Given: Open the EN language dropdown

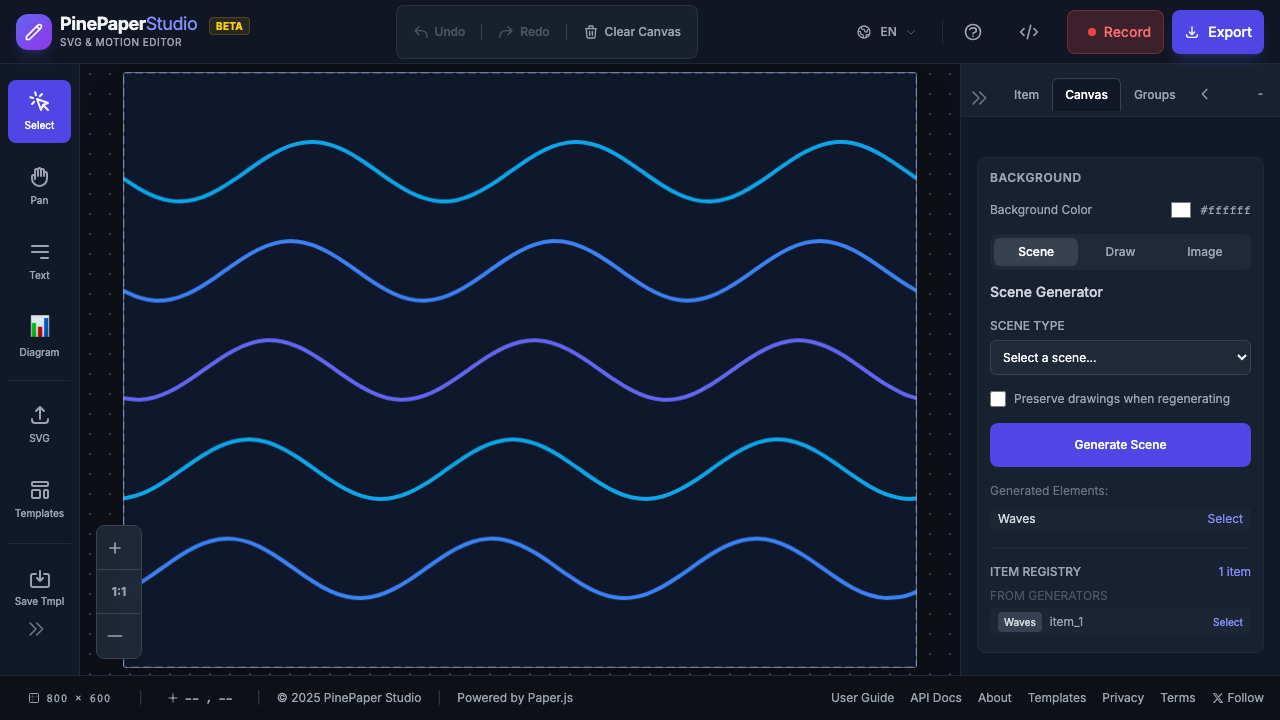Looking at the screenshot, I should [x=884, y=31].
